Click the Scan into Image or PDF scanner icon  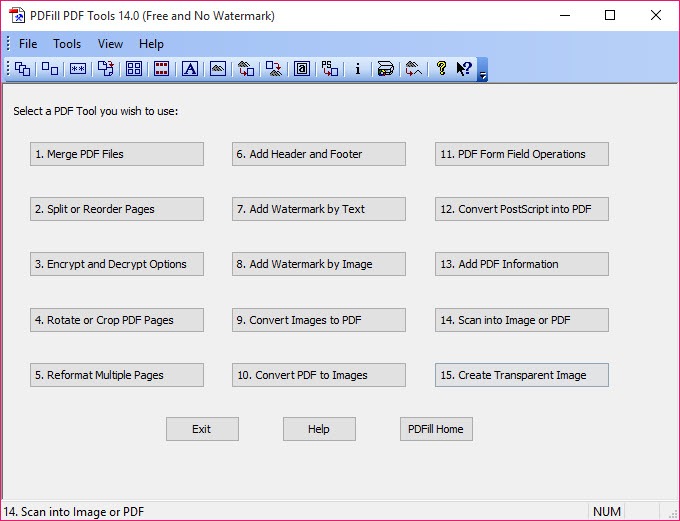click(386, 69)
